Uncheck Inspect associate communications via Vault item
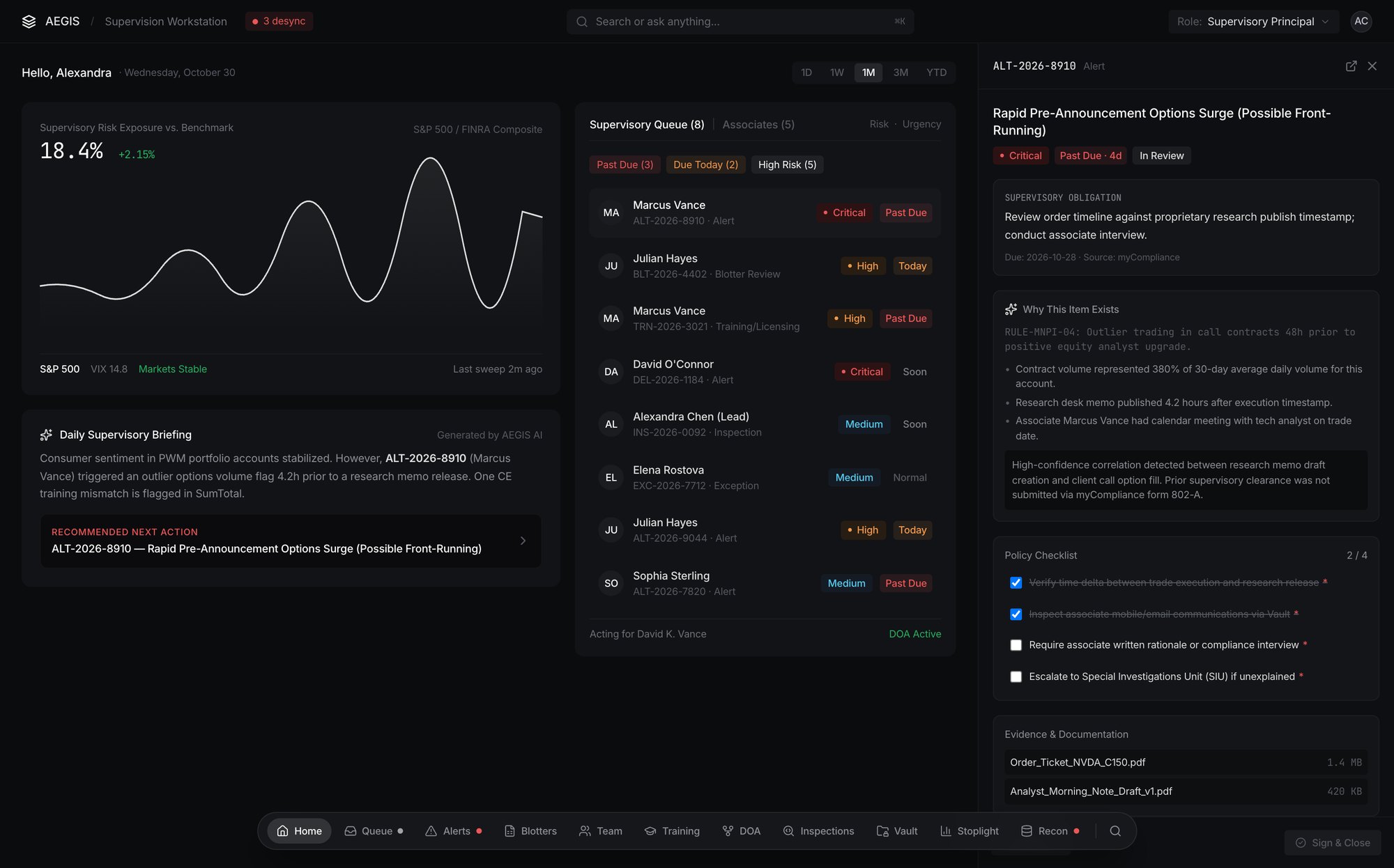This screenshot has height=868, width=1394. (1016, 614)
